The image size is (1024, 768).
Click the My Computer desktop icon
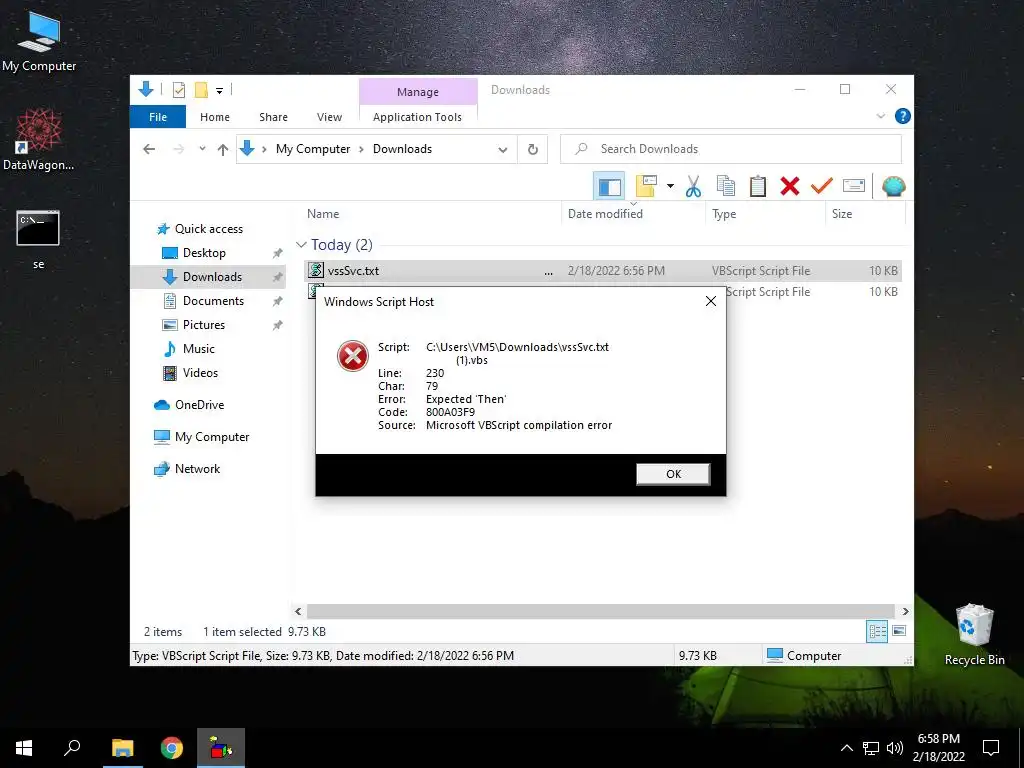pos(39,42)
